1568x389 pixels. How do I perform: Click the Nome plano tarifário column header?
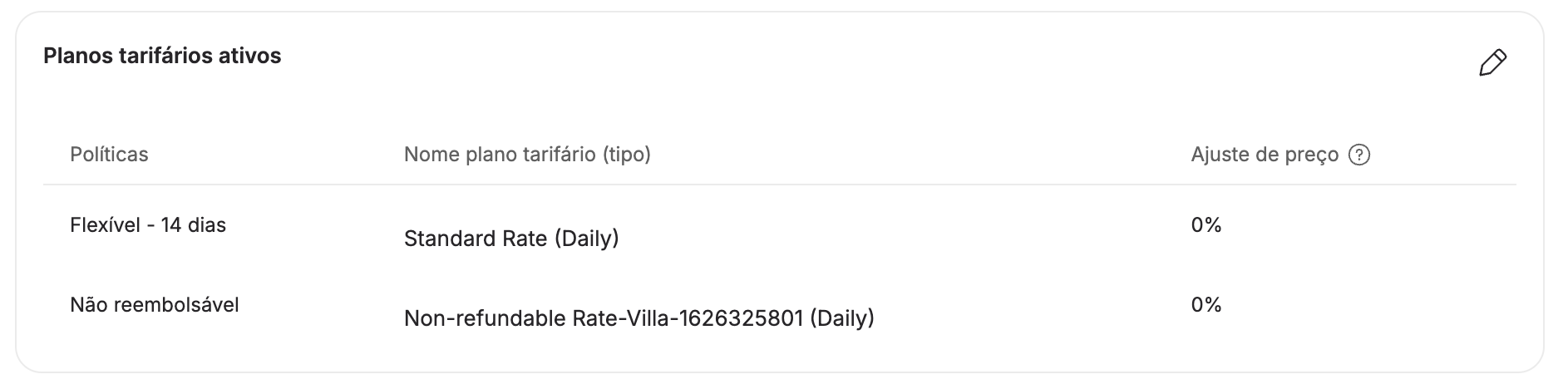[x=527, y=155]
